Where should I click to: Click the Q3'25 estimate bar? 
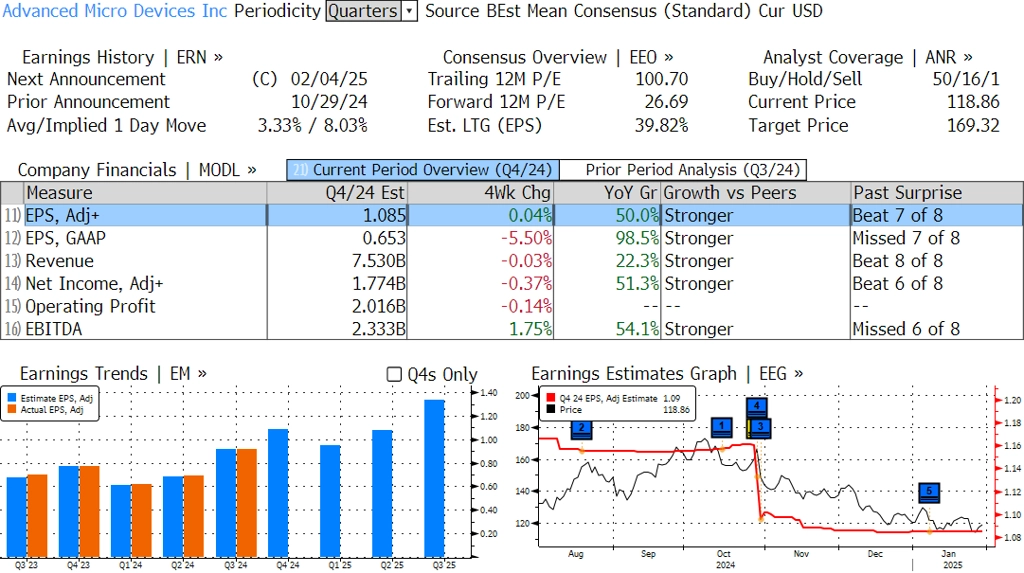[434, 478]
